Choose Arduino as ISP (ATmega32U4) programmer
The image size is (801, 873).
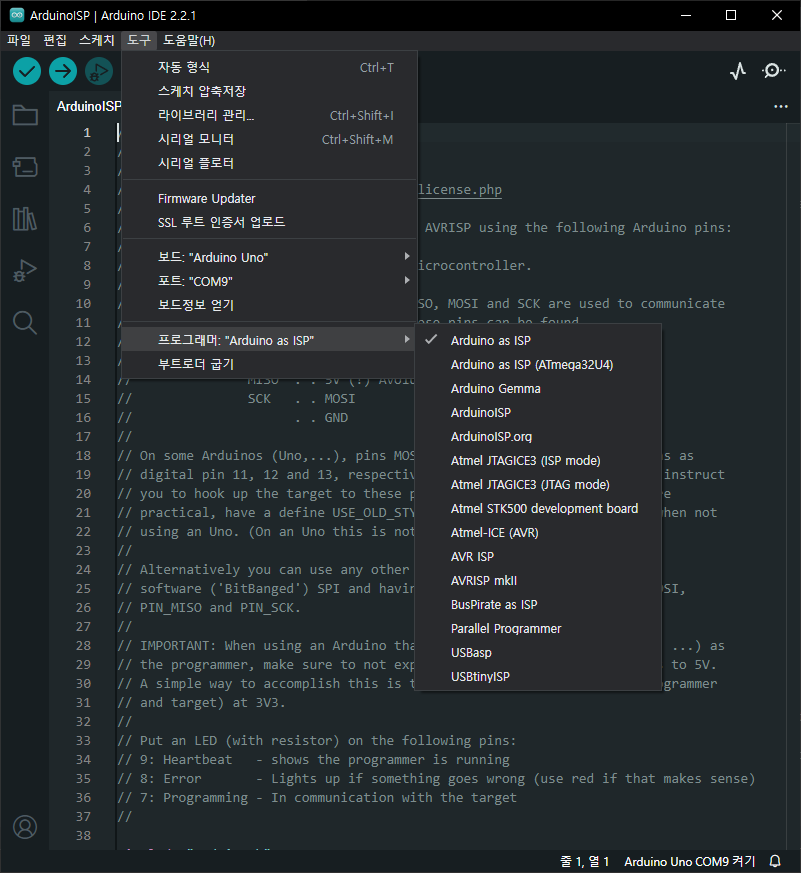pyautogui.click(x=538, y=365)
